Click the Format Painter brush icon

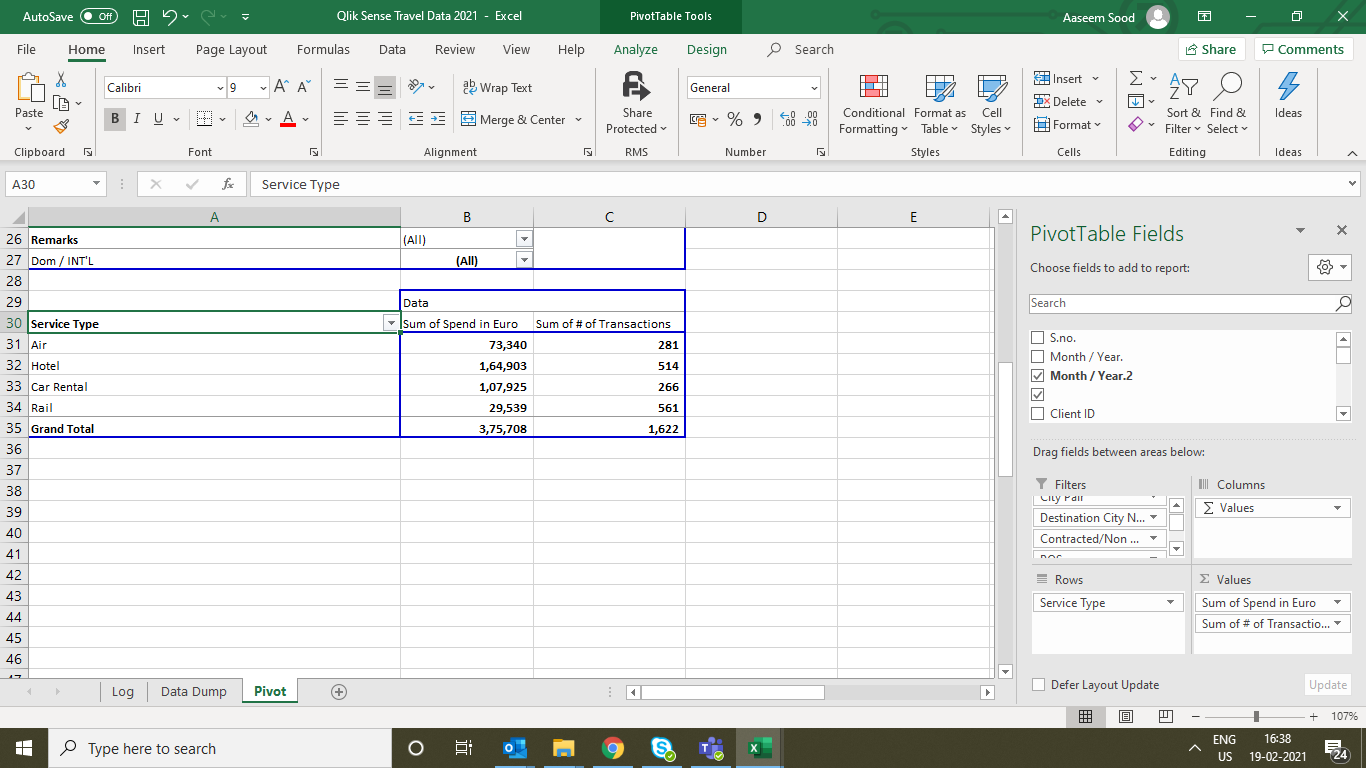click(x=61, y=127)
